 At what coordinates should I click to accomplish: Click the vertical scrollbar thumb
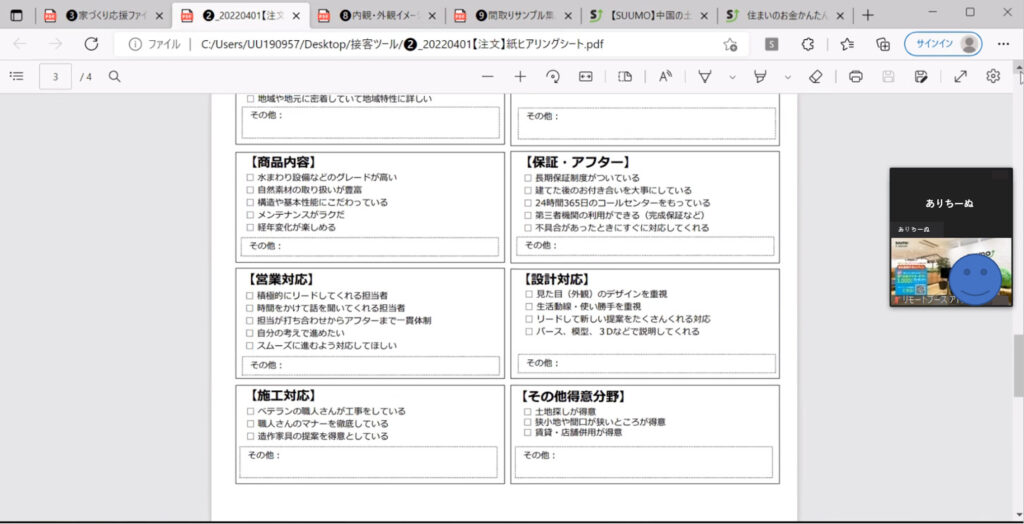tap(1019, 365)
